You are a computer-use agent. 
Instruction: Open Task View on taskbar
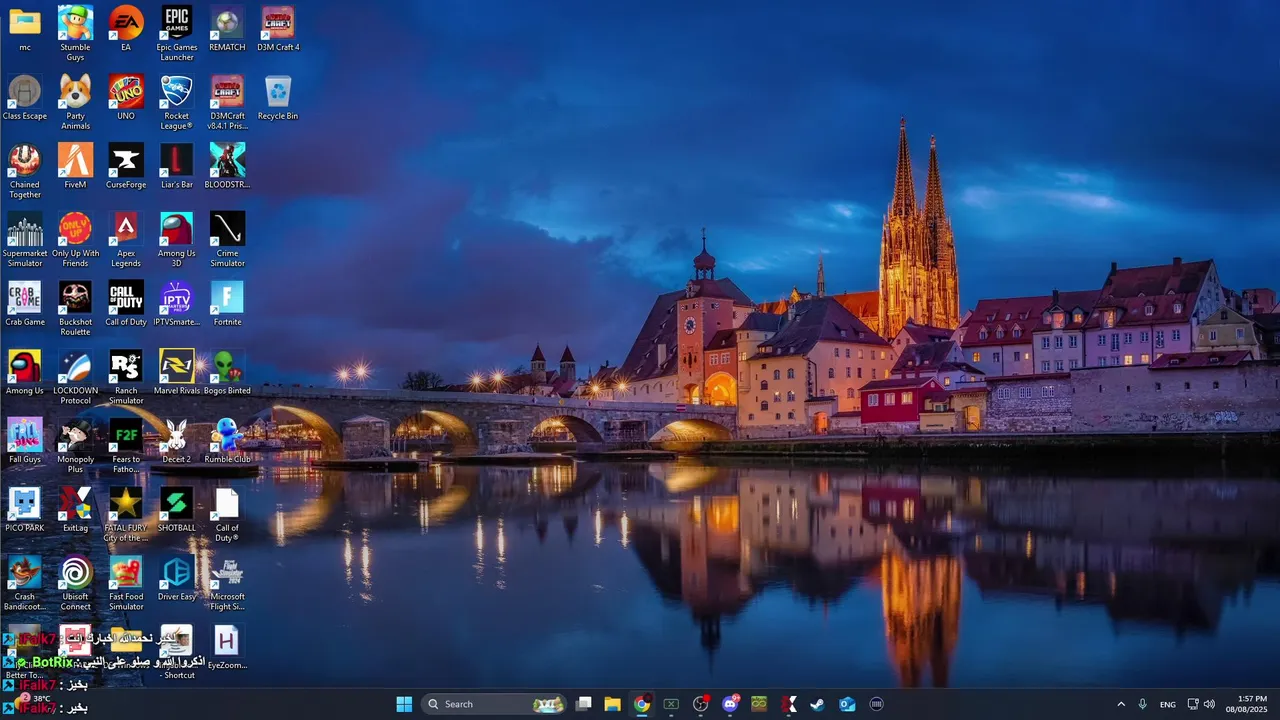pyautogui.click(x=584, y=704)
